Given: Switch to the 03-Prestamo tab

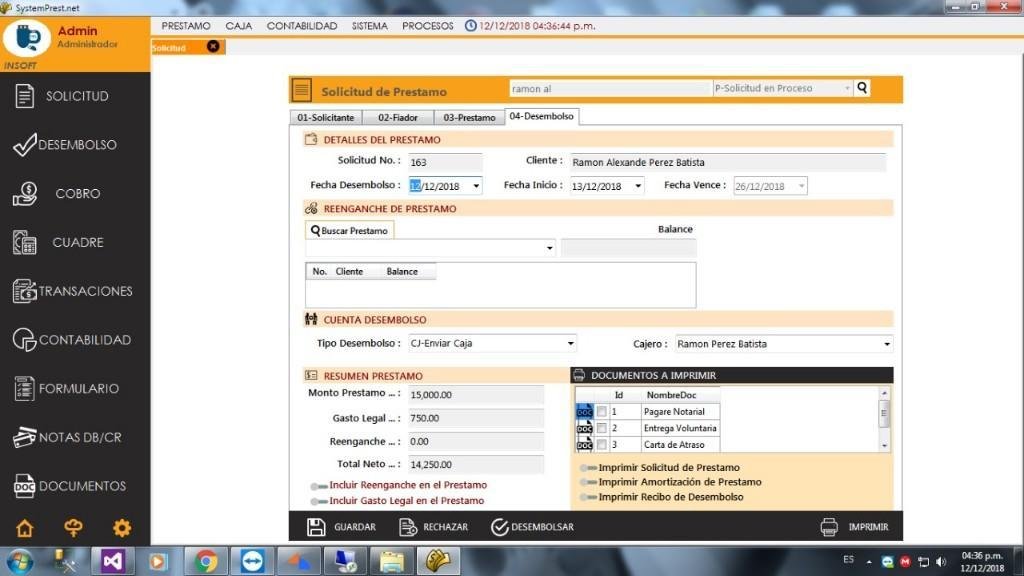Looking at the screenshot, I should (469, 118).
